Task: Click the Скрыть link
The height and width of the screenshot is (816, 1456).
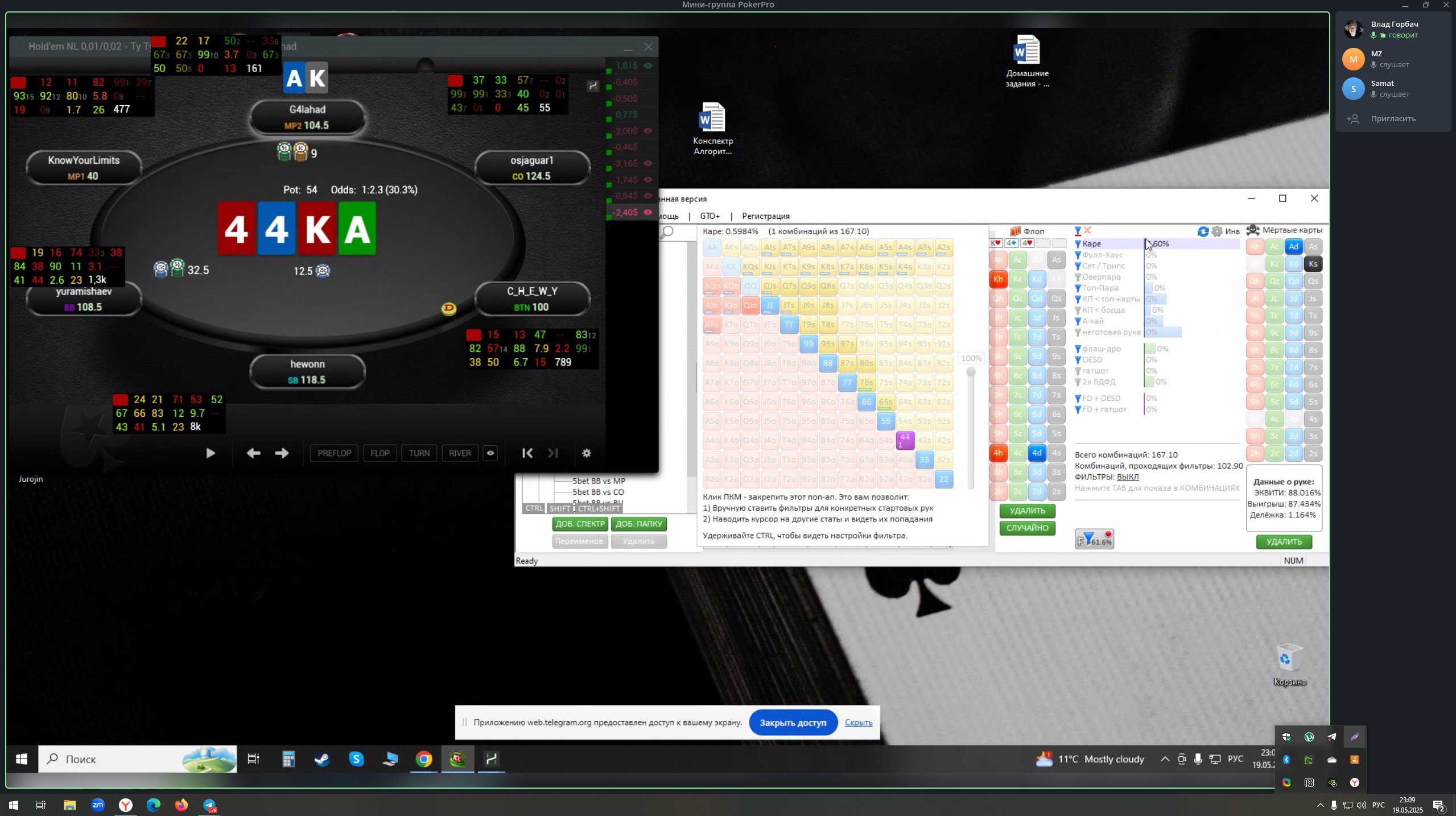Action: (858, 722)
